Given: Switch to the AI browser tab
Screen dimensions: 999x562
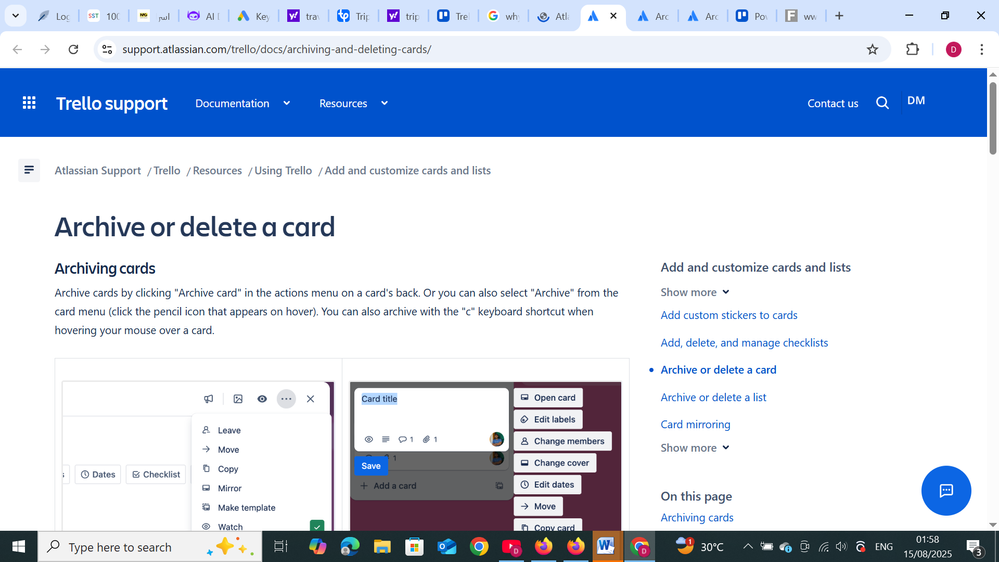Looking at the screenshot, I should pos(203,16).
